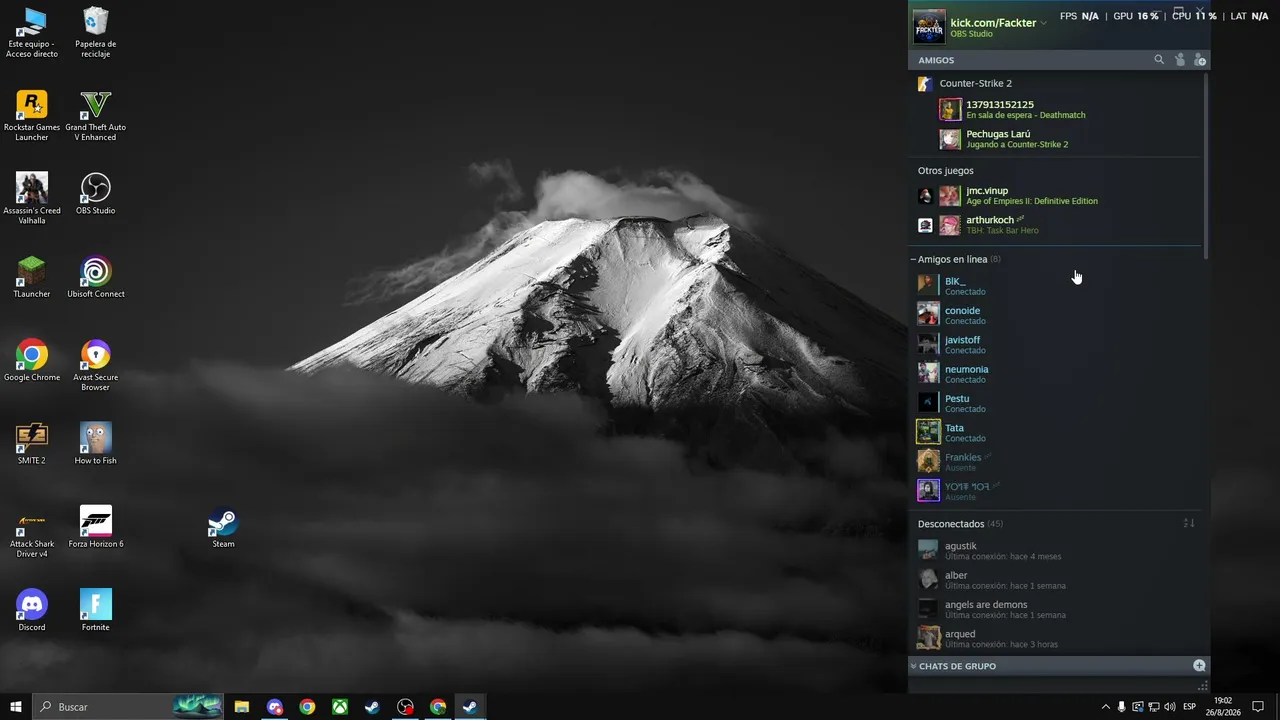Select offline friend angels are demons
Viewport: 1280px width, 720px height.
tap(1057, 609)
